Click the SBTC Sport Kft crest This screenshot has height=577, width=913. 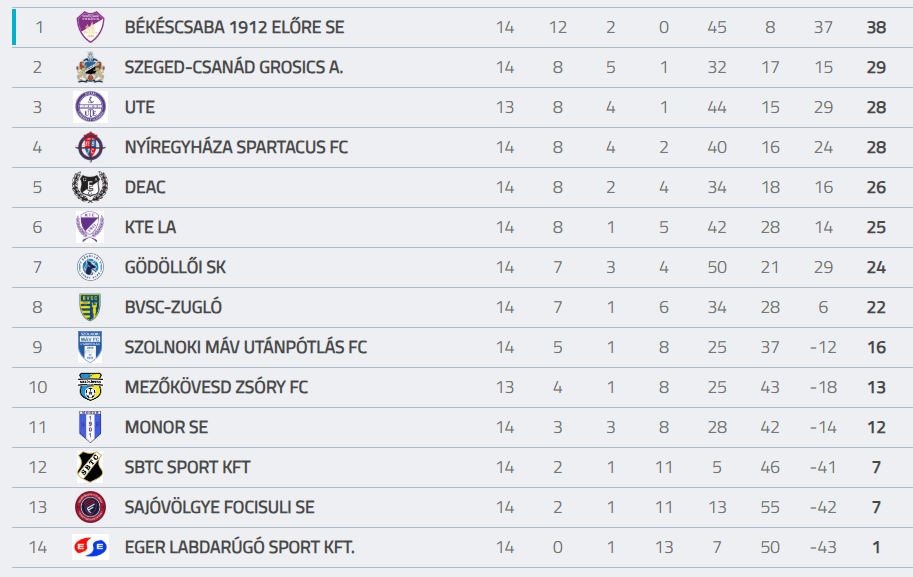pos(90,467)
